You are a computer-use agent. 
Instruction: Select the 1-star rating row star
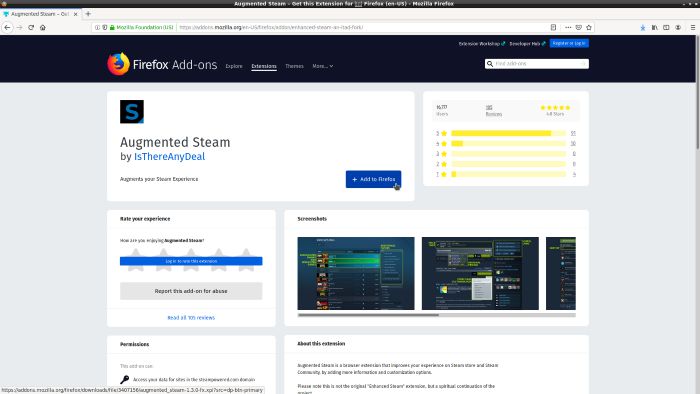tap(444, 174)
